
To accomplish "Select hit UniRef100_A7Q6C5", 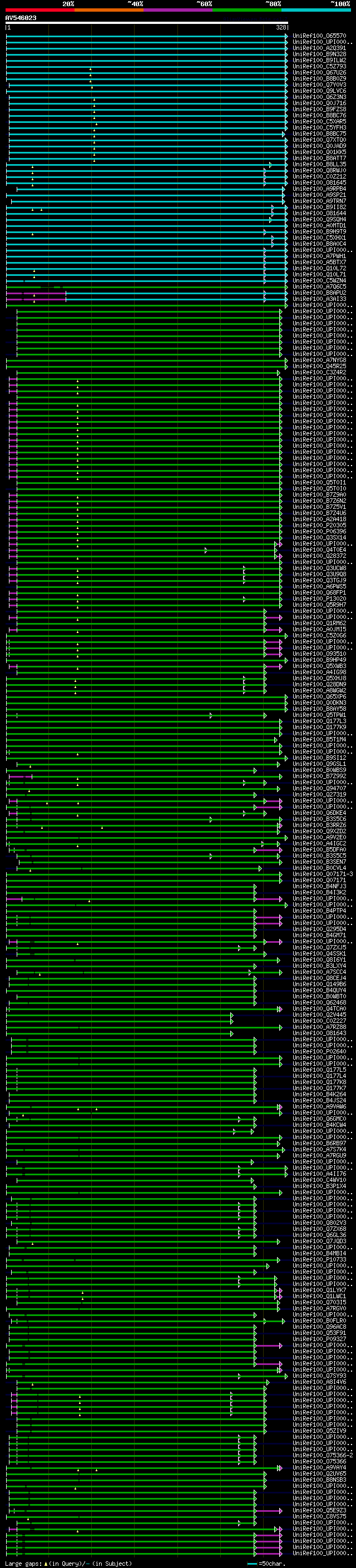I will 319,286.
